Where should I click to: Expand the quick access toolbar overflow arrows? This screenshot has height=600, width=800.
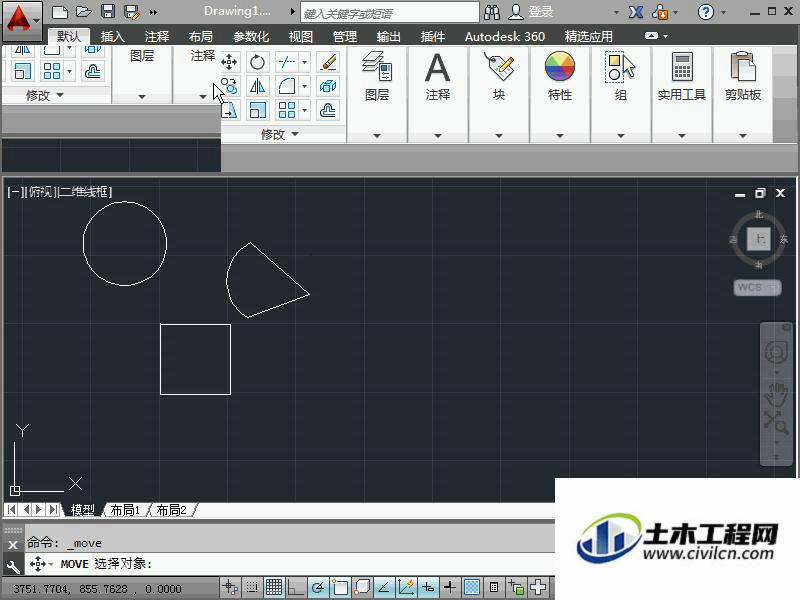[x=154, y=12]
